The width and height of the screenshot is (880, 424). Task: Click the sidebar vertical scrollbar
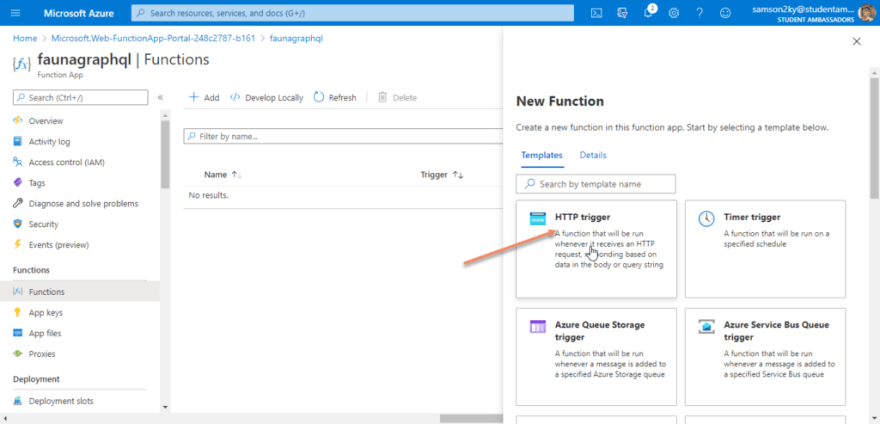164,154
